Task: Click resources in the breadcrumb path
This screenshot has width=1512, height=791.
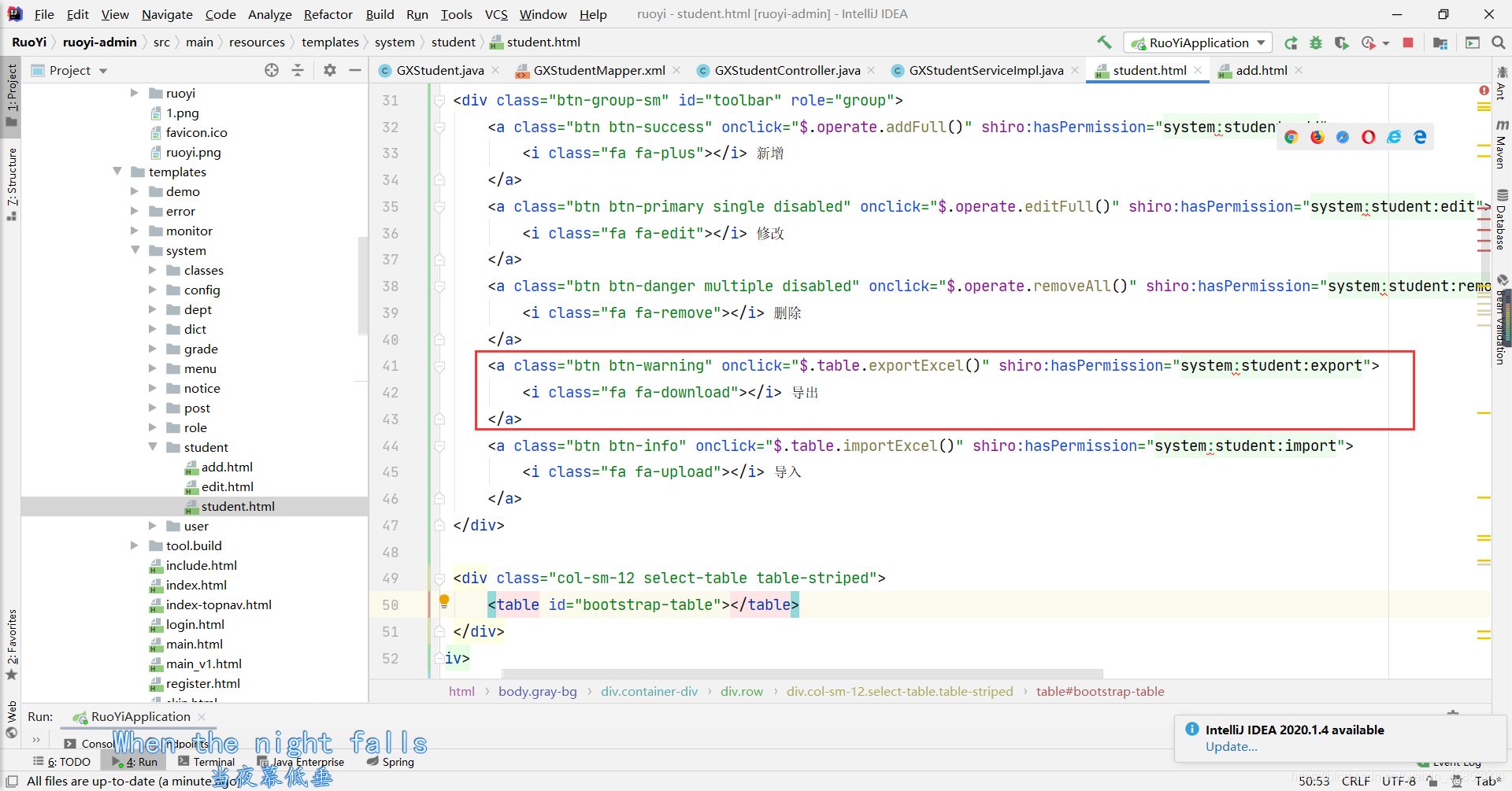Action: pos(257,43)
